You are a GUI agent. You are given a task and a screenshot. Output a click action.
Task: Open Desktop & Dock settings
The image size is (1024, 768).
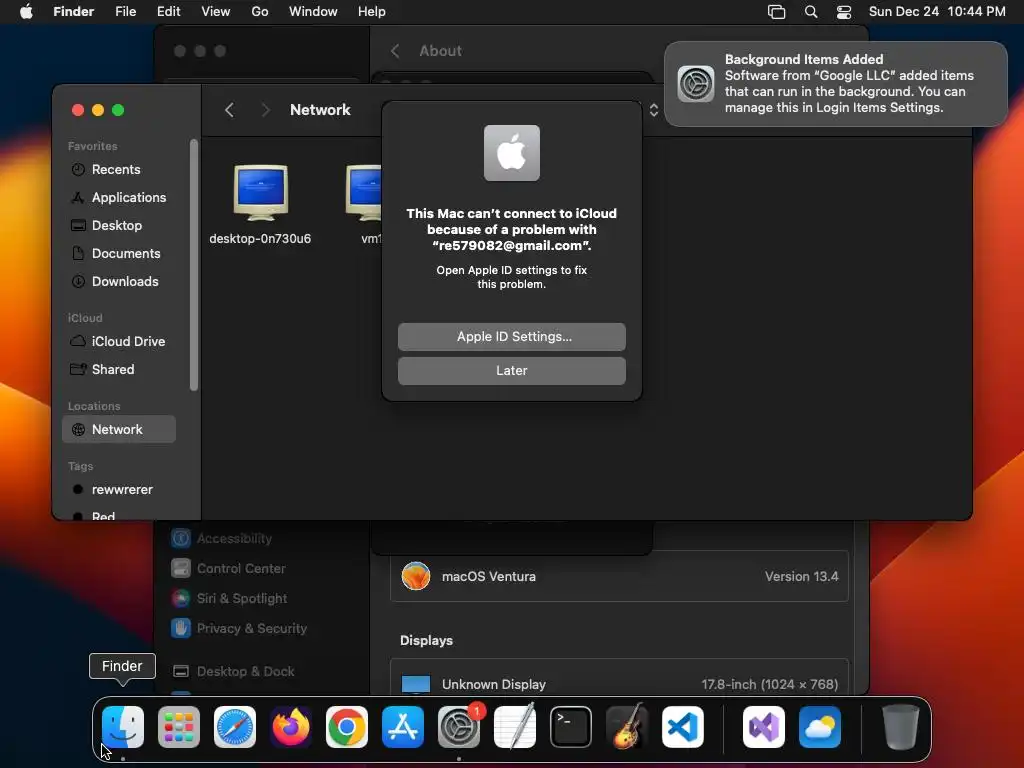click(233, 672)
